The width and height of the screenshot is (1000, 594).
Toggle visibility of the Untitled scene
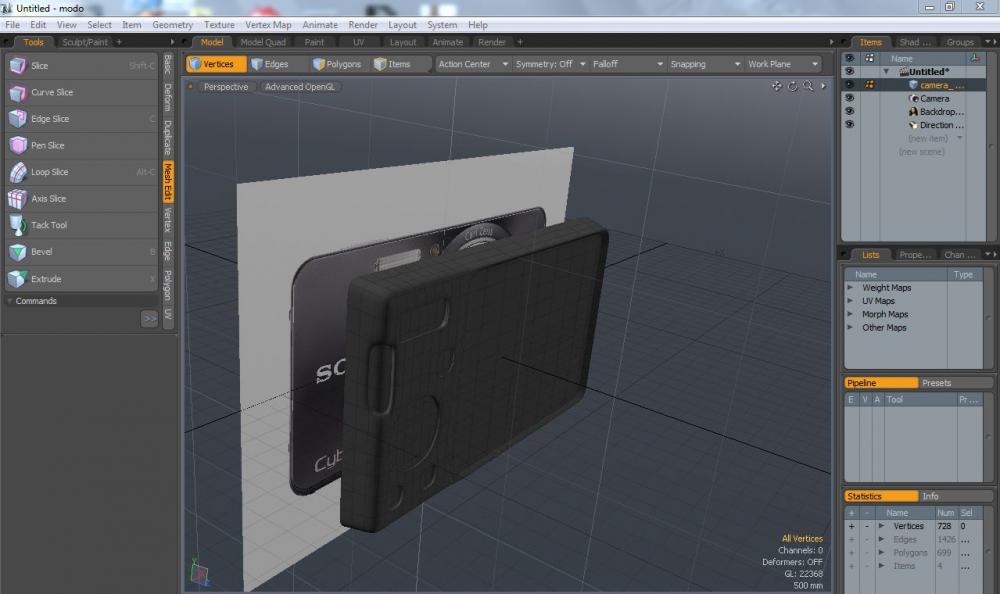849,71
